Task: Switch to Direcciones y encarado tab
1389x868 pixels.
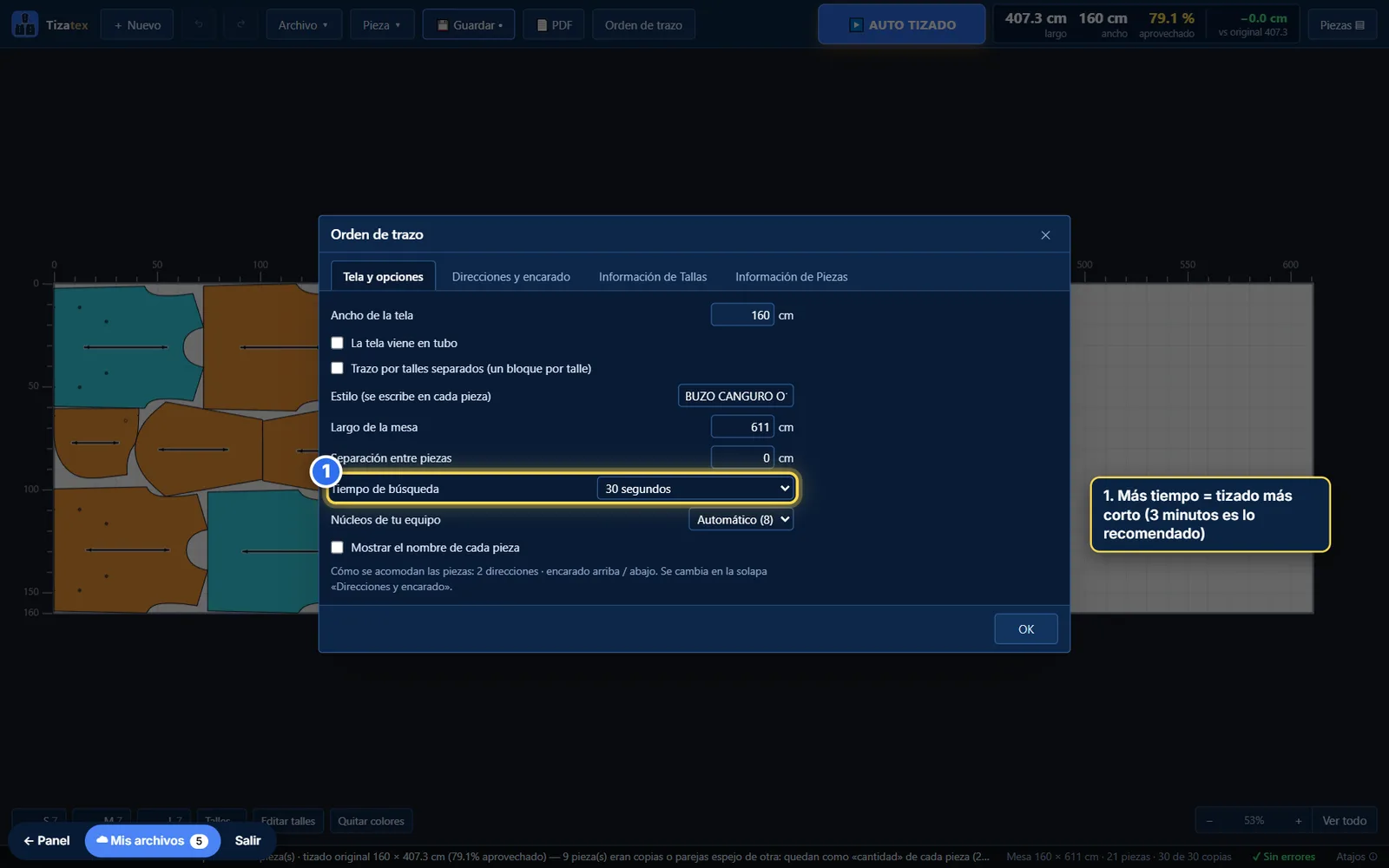Action: click(x=510, y=277)
